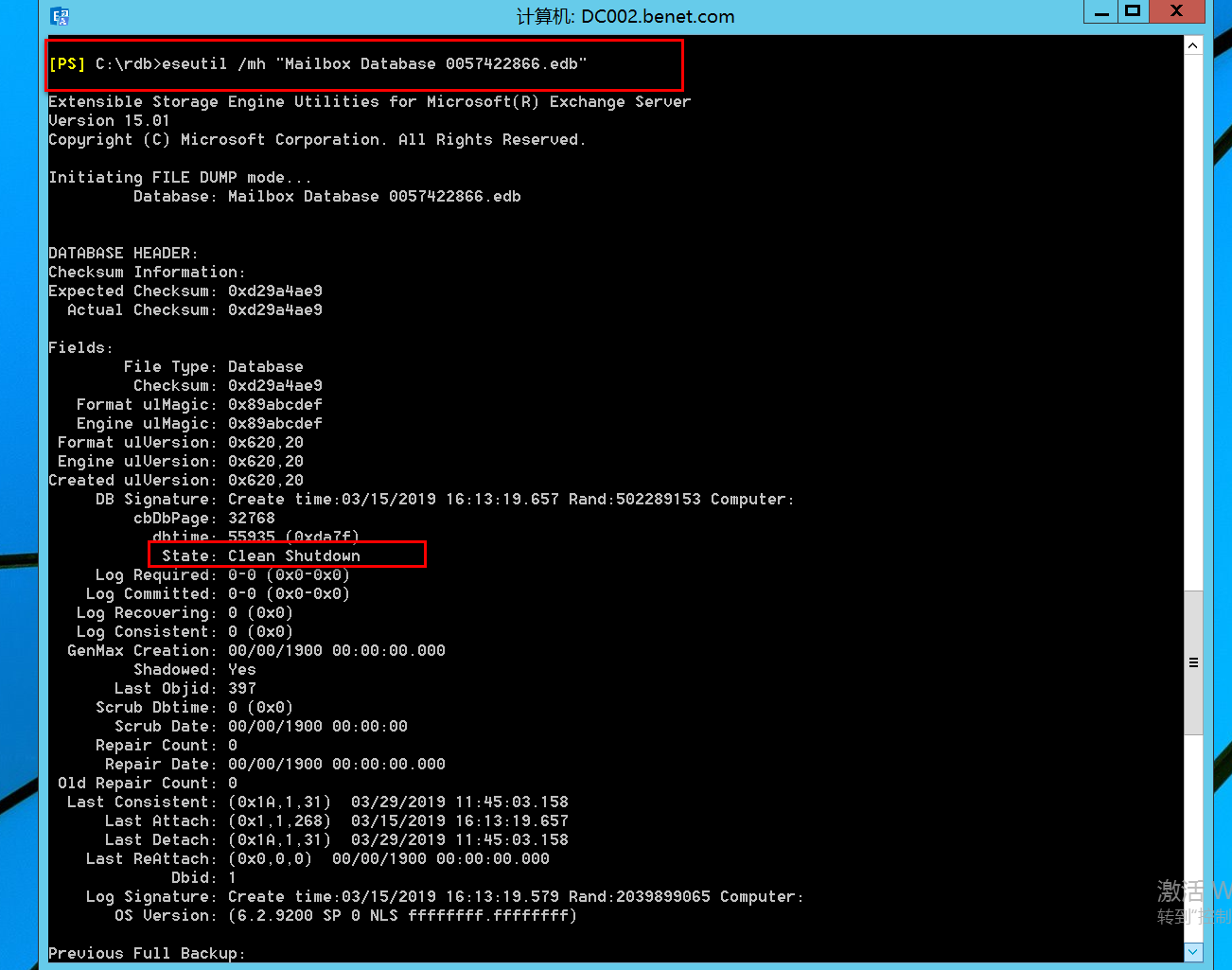Click the "Fields:" line
This screenshot has height=970, width=1232.
point(81,347)
